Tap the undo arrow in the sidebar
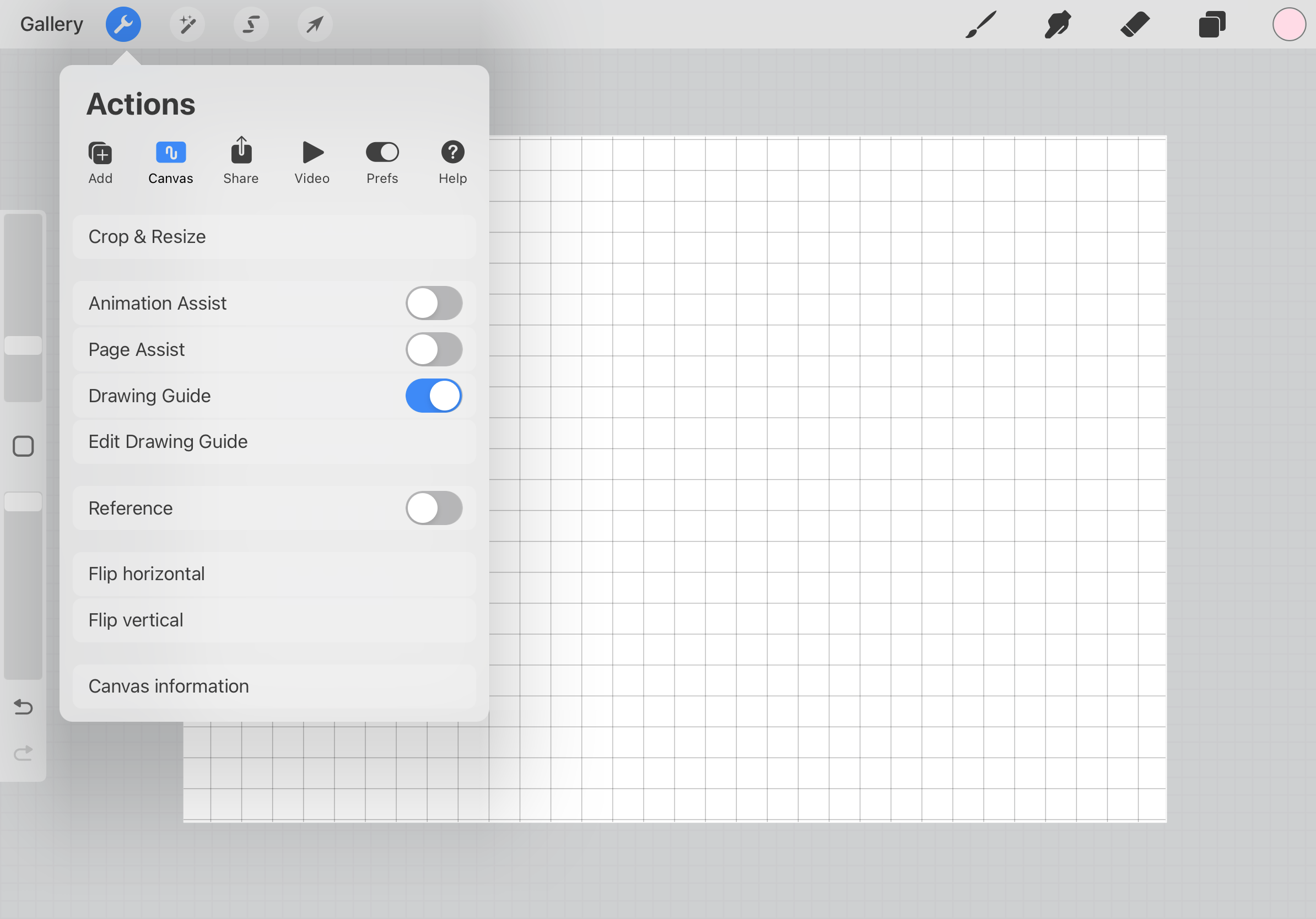 click(23, 707)
